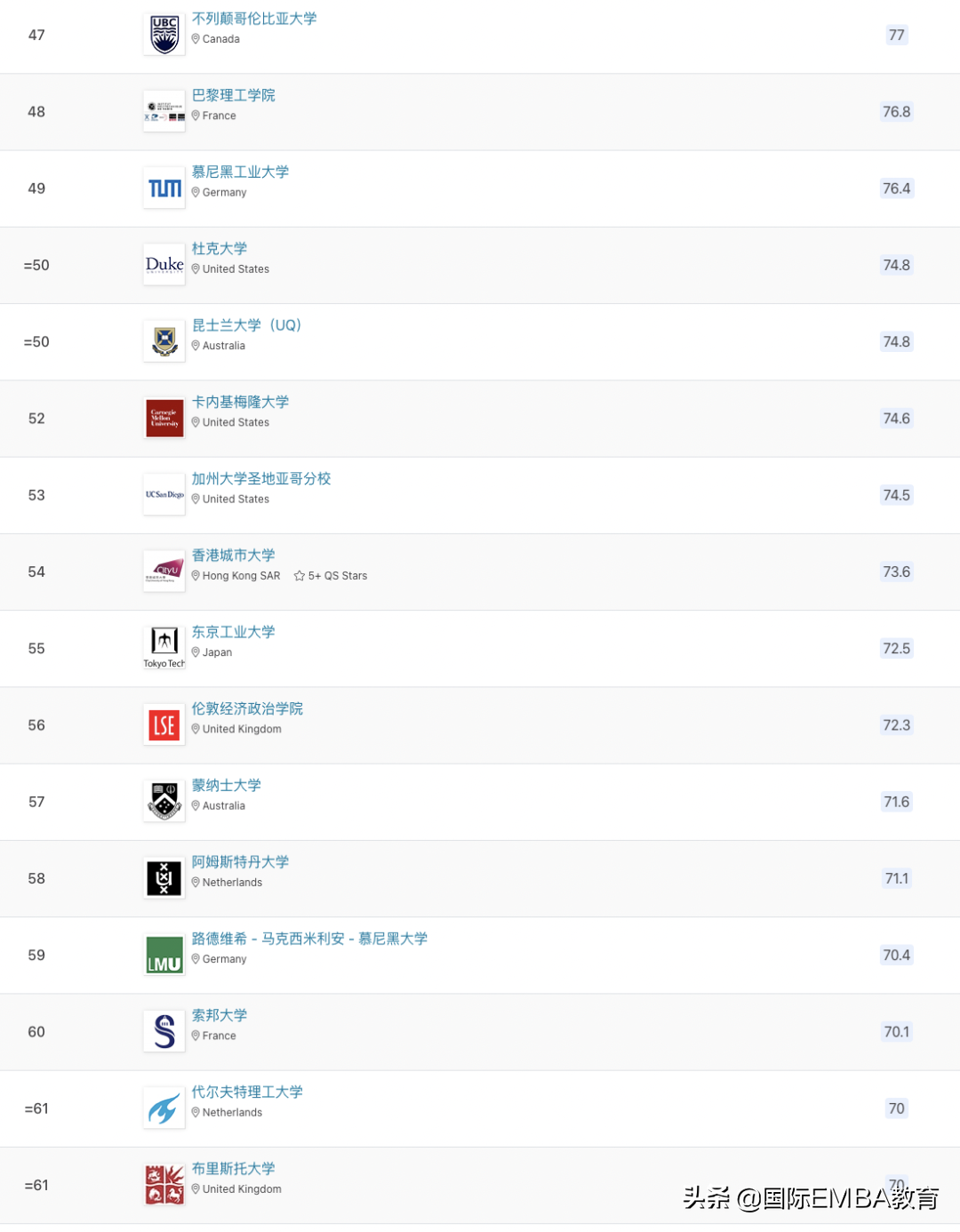Click the green LMU logo
This screenshot has height=1232, width=960.
pos(164,956)
